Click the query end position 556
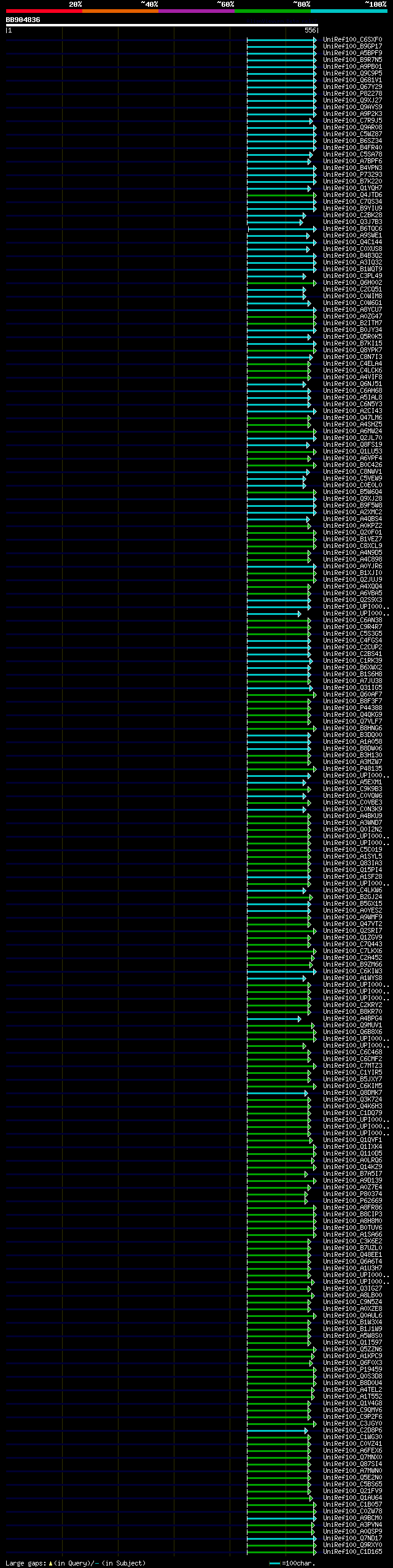Screen dimensions: 393x1568 coord(310,30)
